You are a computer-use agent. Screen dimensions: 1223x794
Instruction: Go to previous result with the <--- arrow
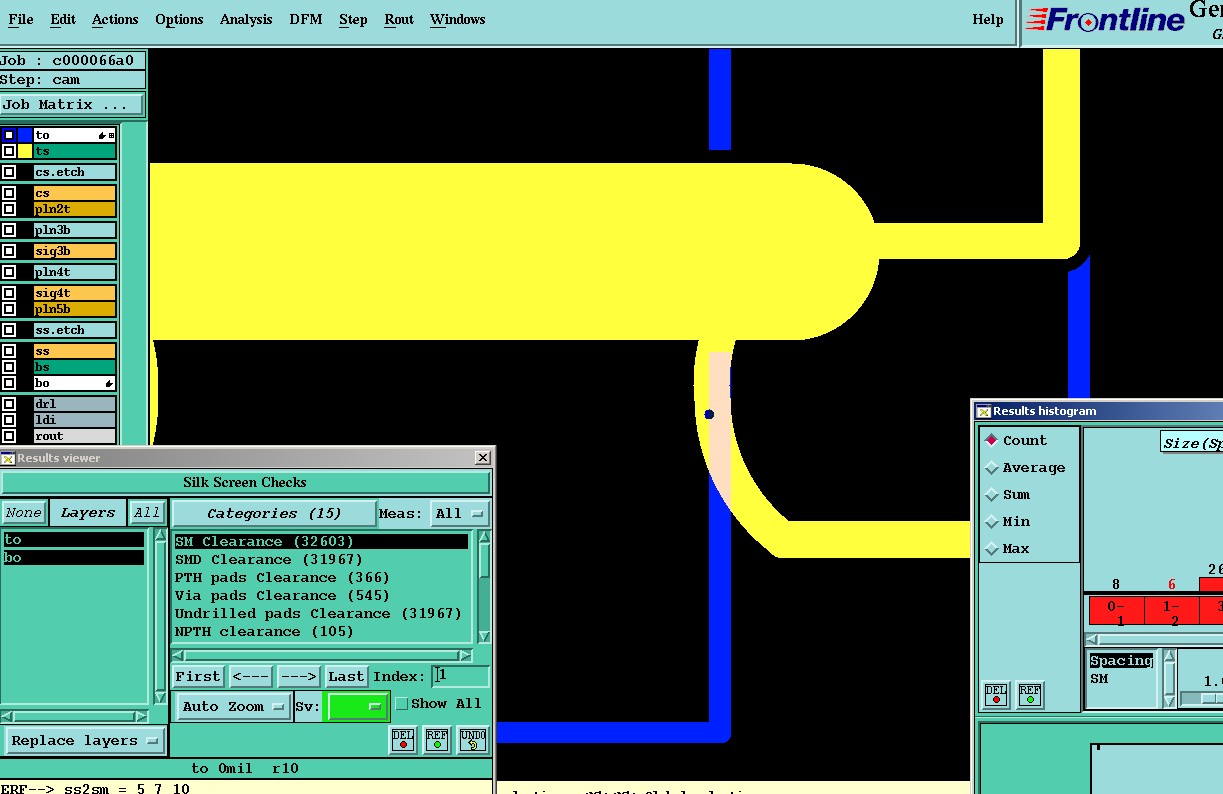click(251, 677)
